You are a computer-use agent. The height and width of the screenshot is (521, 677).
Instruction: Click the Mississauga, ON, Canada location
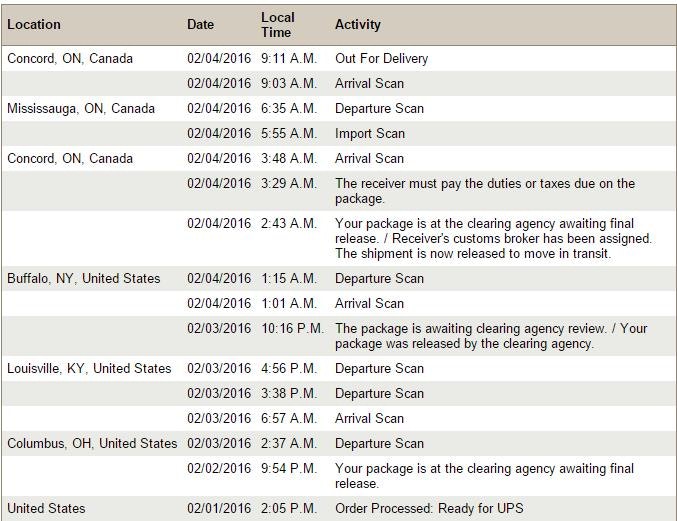click(81, 108)
